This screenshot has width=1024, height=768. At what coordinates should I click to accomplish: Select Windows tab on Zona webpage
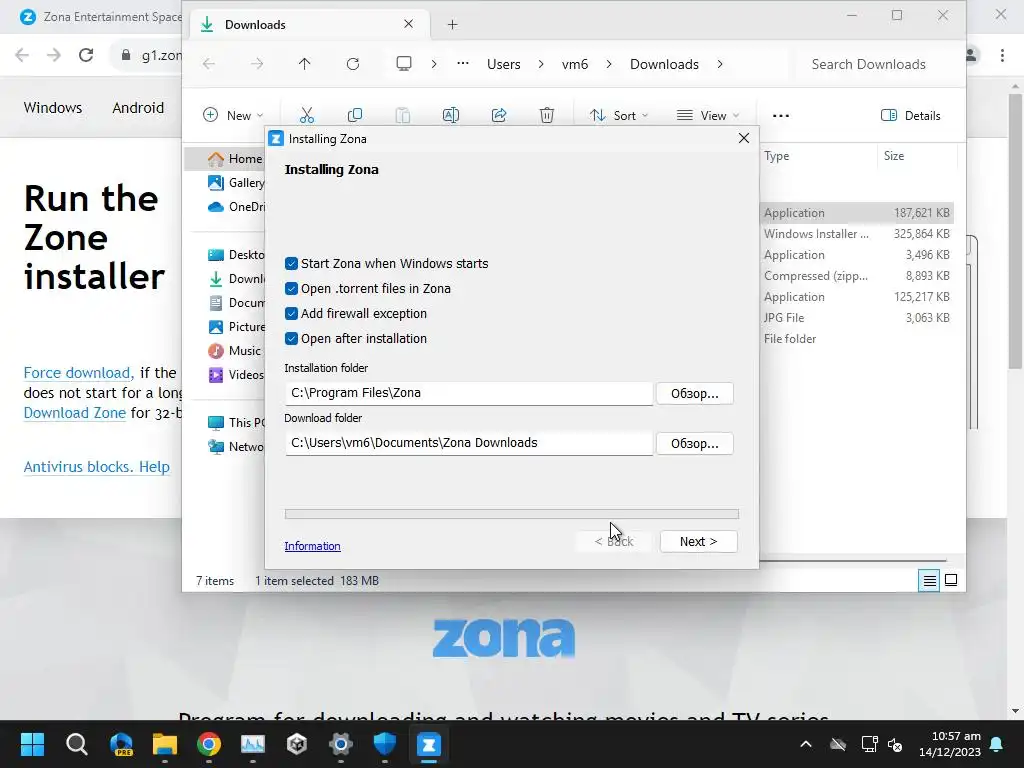[x=53, y=108]
